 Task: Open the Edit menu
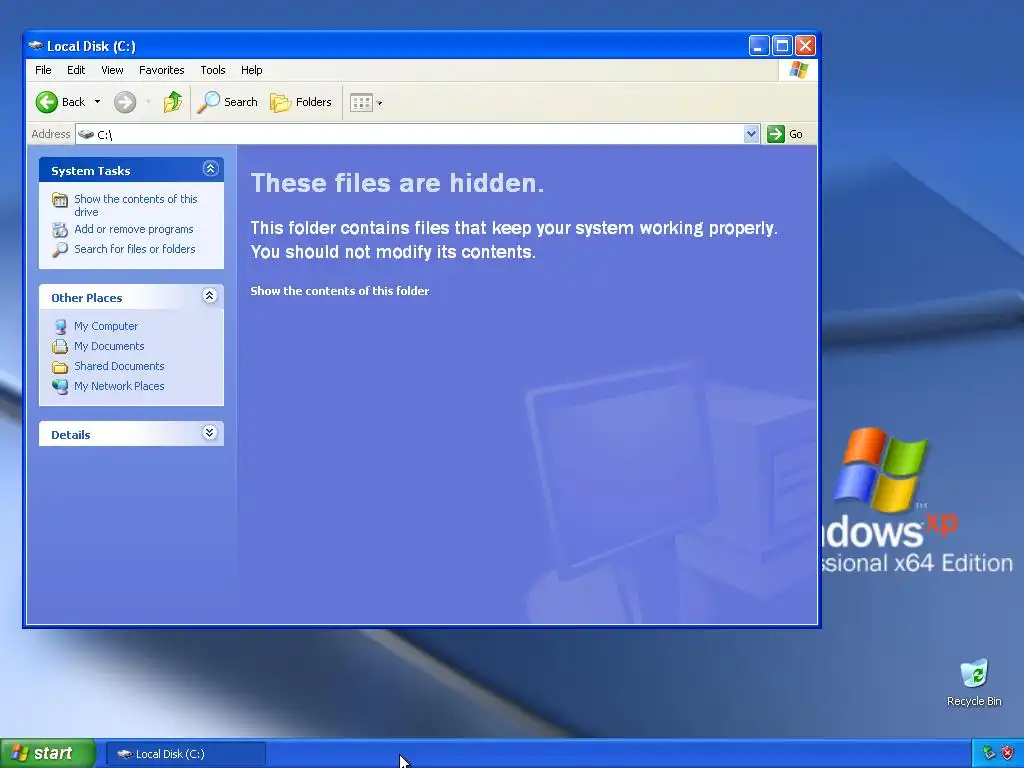point(76,70)
